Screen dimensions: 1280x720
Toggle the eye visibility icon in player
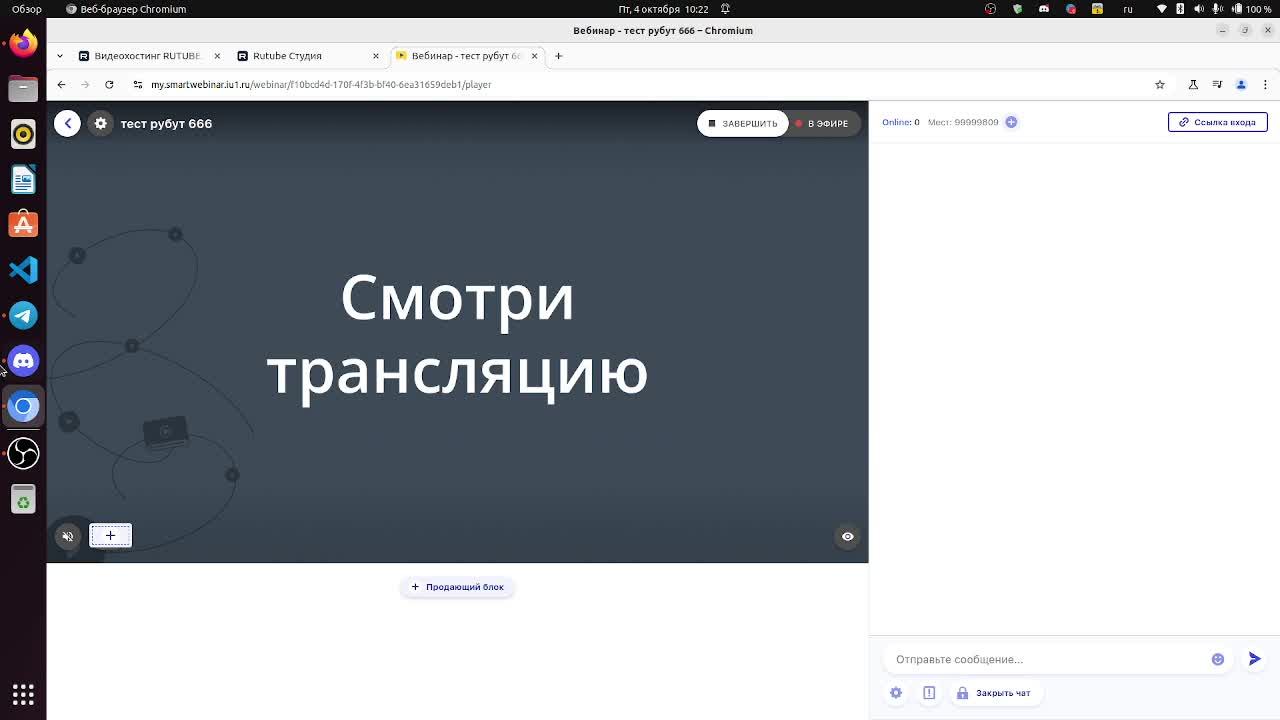point(847,536)
